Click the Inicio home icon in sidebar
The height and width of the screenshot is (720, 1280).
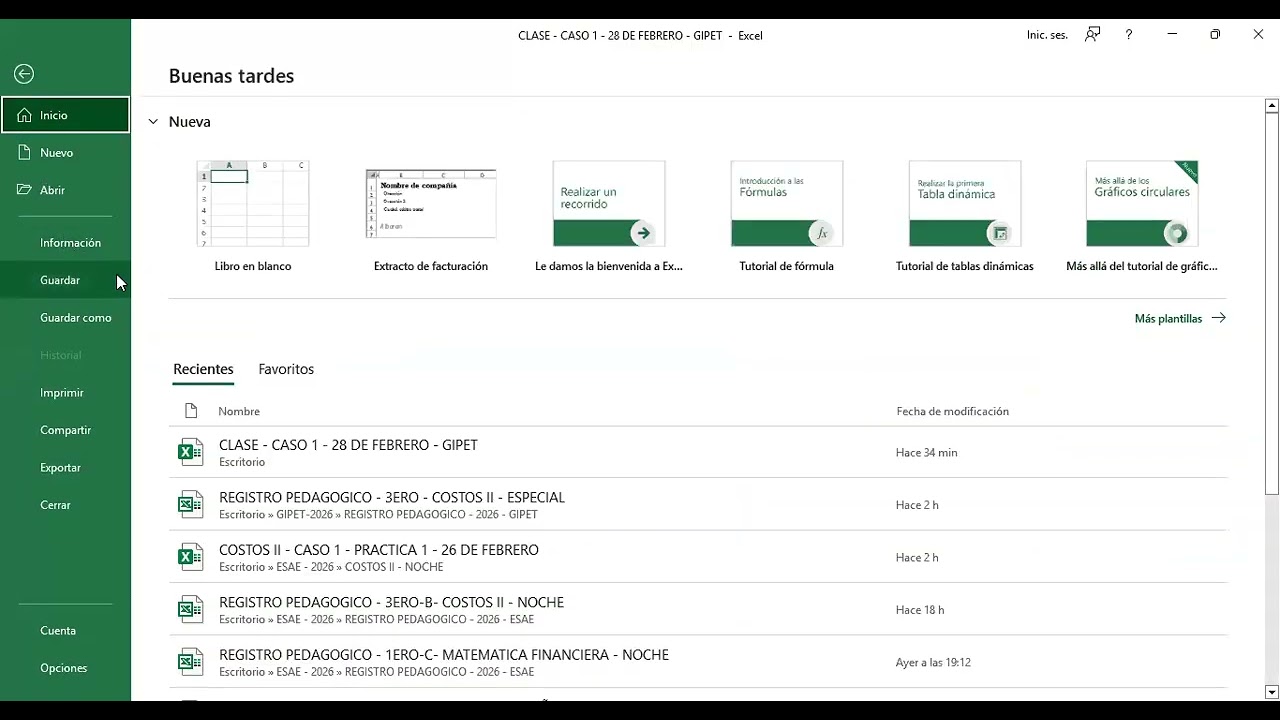(25, 115)
